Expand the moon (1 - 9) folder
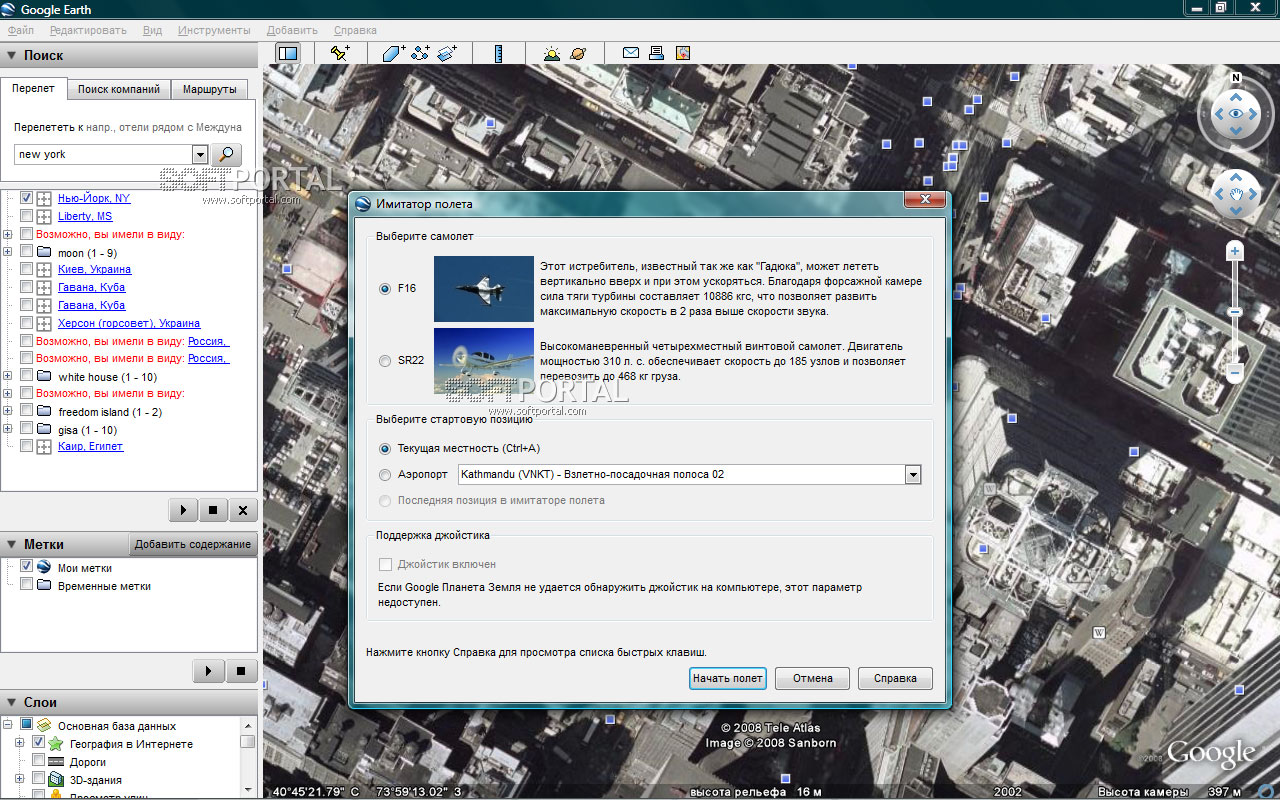This screenshot has height=800, width=1280. (8, 253)
